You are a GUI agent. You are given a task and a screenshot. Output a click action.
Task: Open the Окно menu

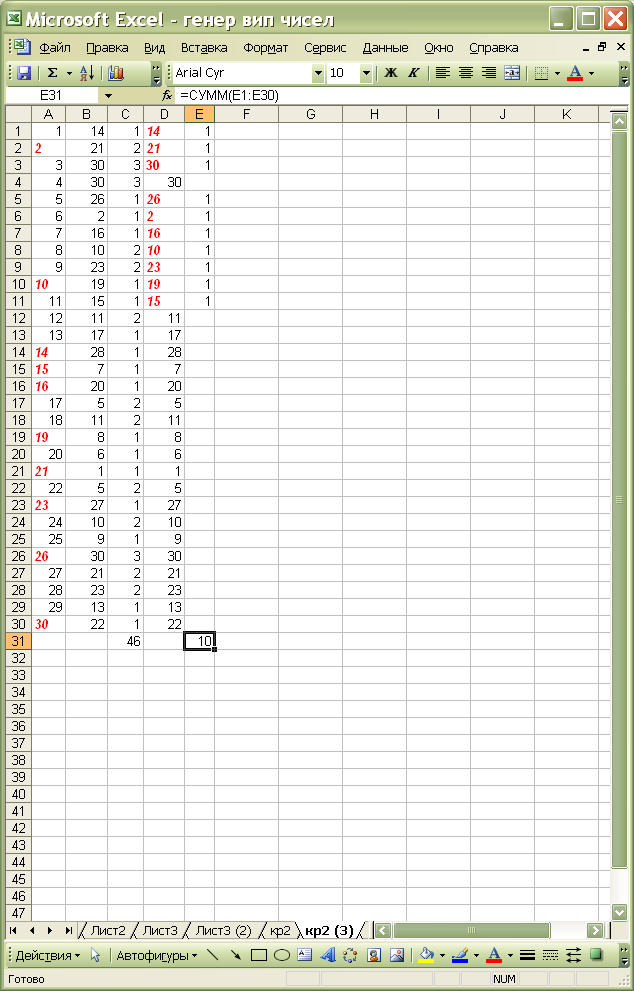439,48
